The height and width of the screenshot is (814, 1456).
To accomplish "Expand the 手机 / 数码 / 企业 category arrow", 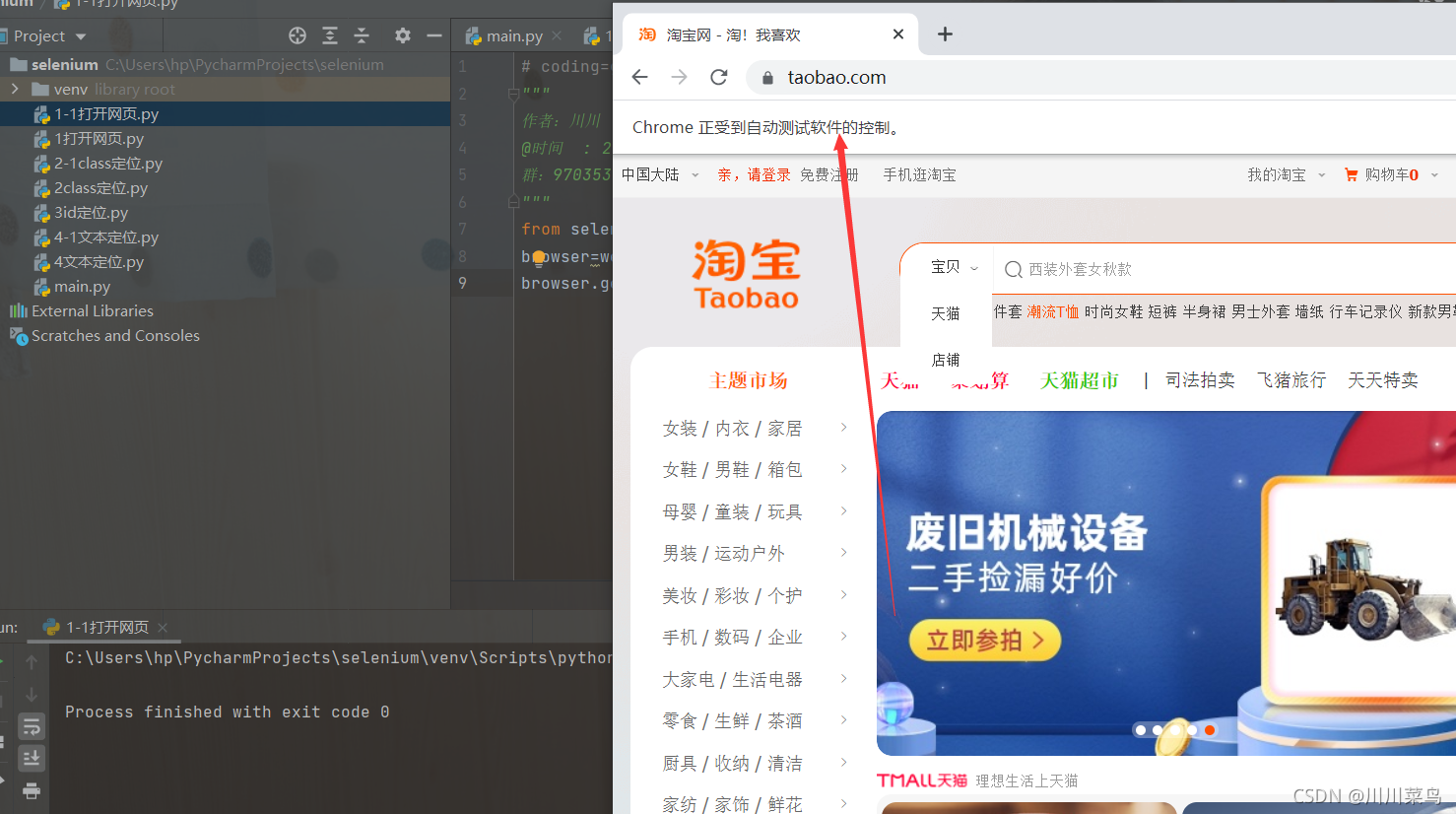I will tap(844, 636).
